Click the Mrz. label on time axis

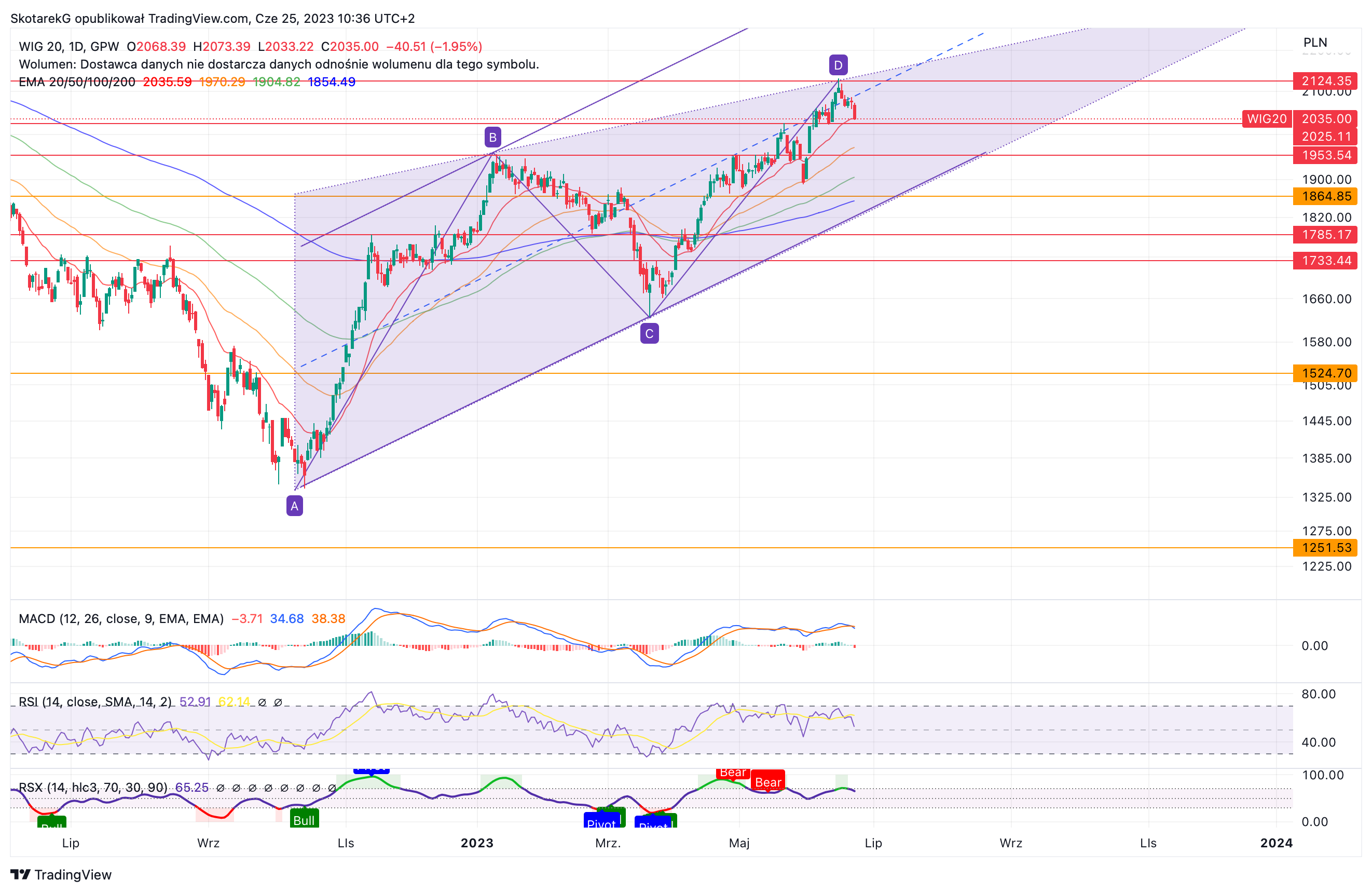[x=608, y=843]
